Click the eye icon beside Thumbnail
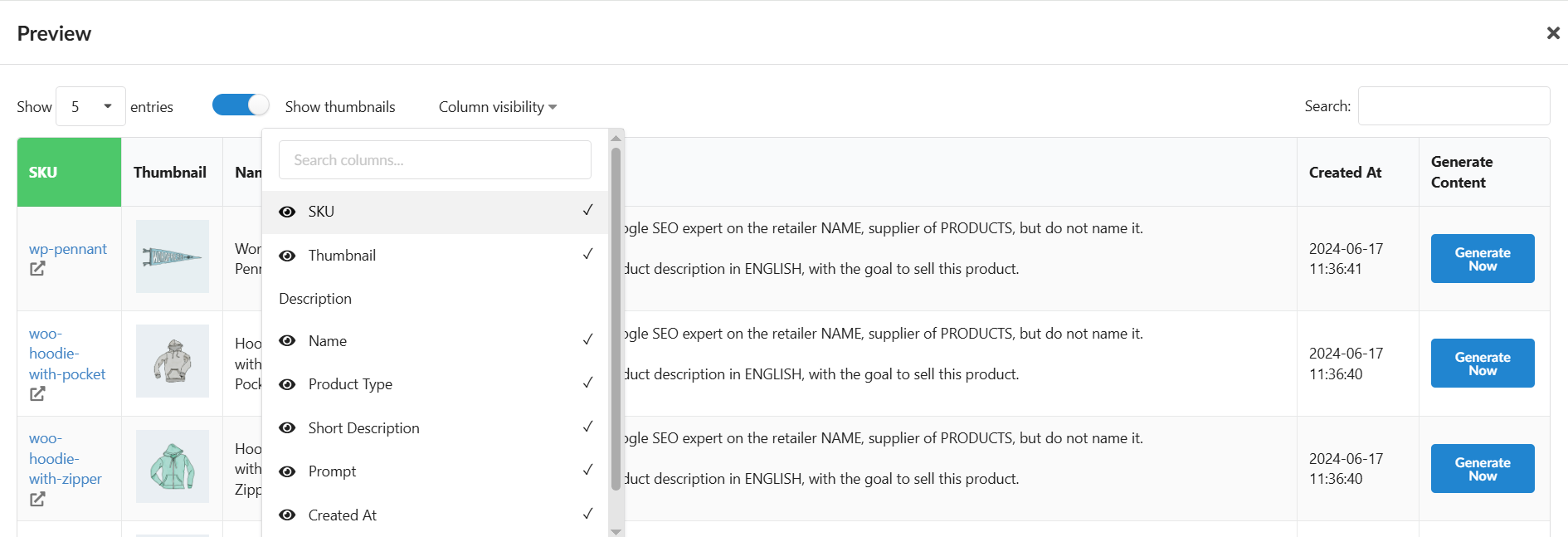The width and height of the screenshot is (1568, 537). pyautogui.click(x=287, y=256)
